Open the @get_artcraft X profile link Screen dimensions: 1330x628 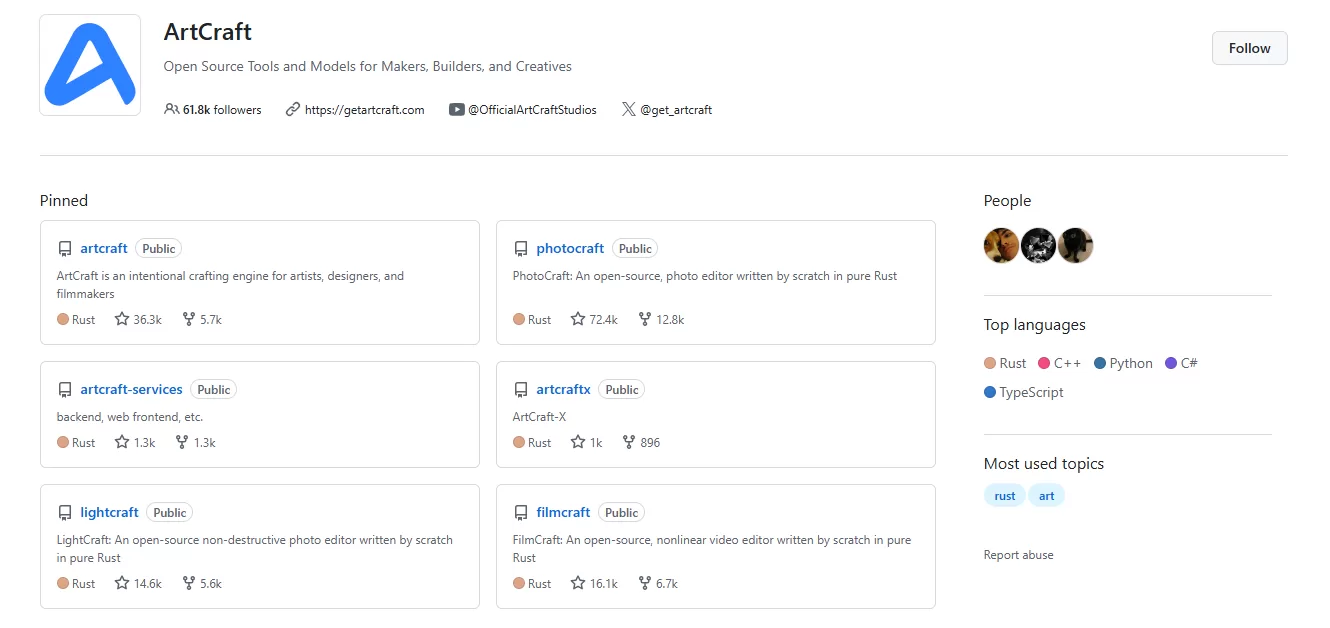pos(676,110)
